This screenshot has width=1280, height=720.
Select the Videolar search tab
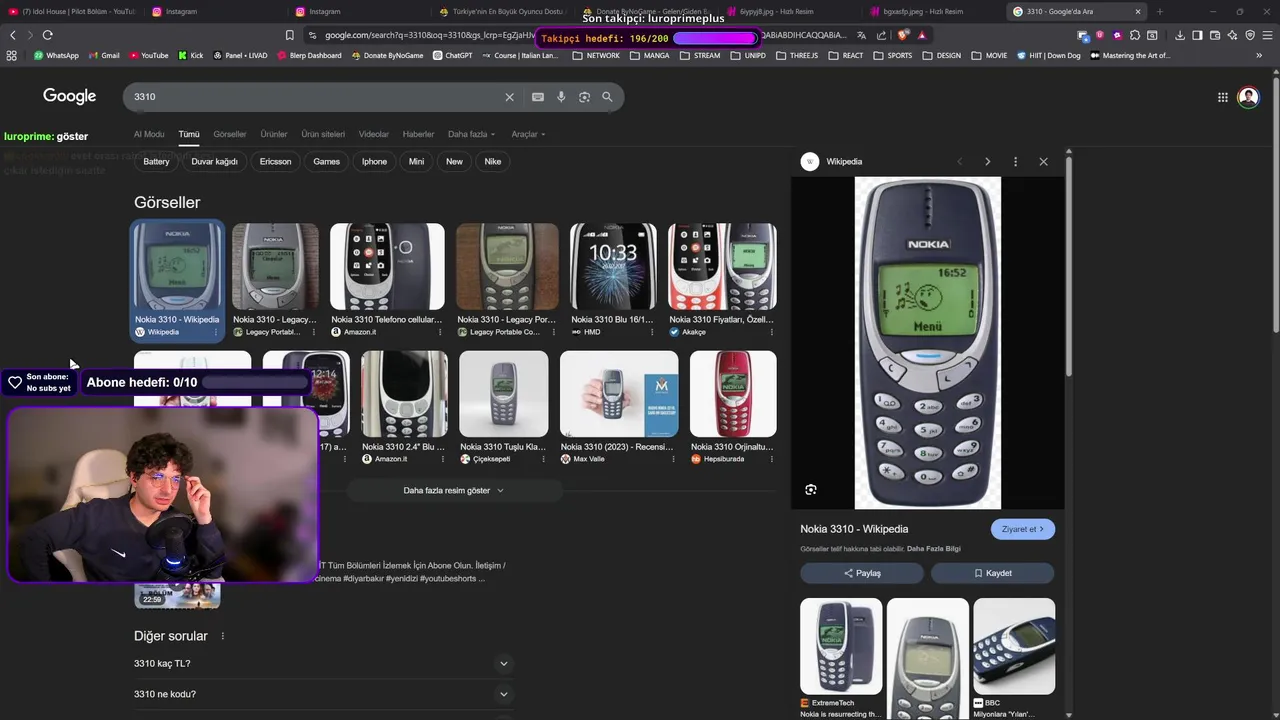pos(374,134)
